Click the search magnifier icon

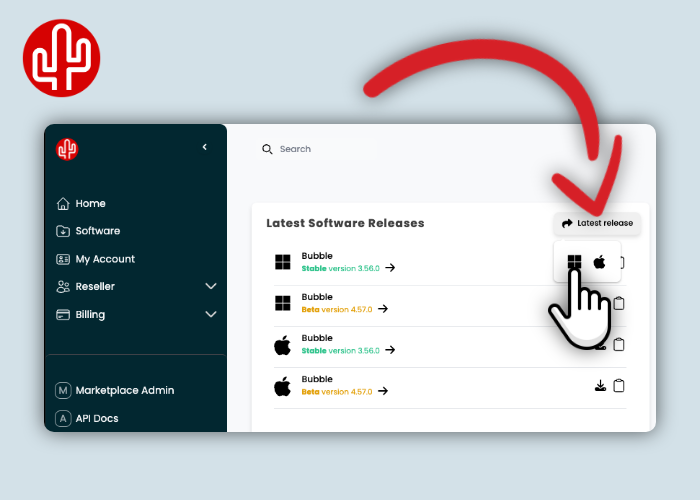[x=267, y=149]
